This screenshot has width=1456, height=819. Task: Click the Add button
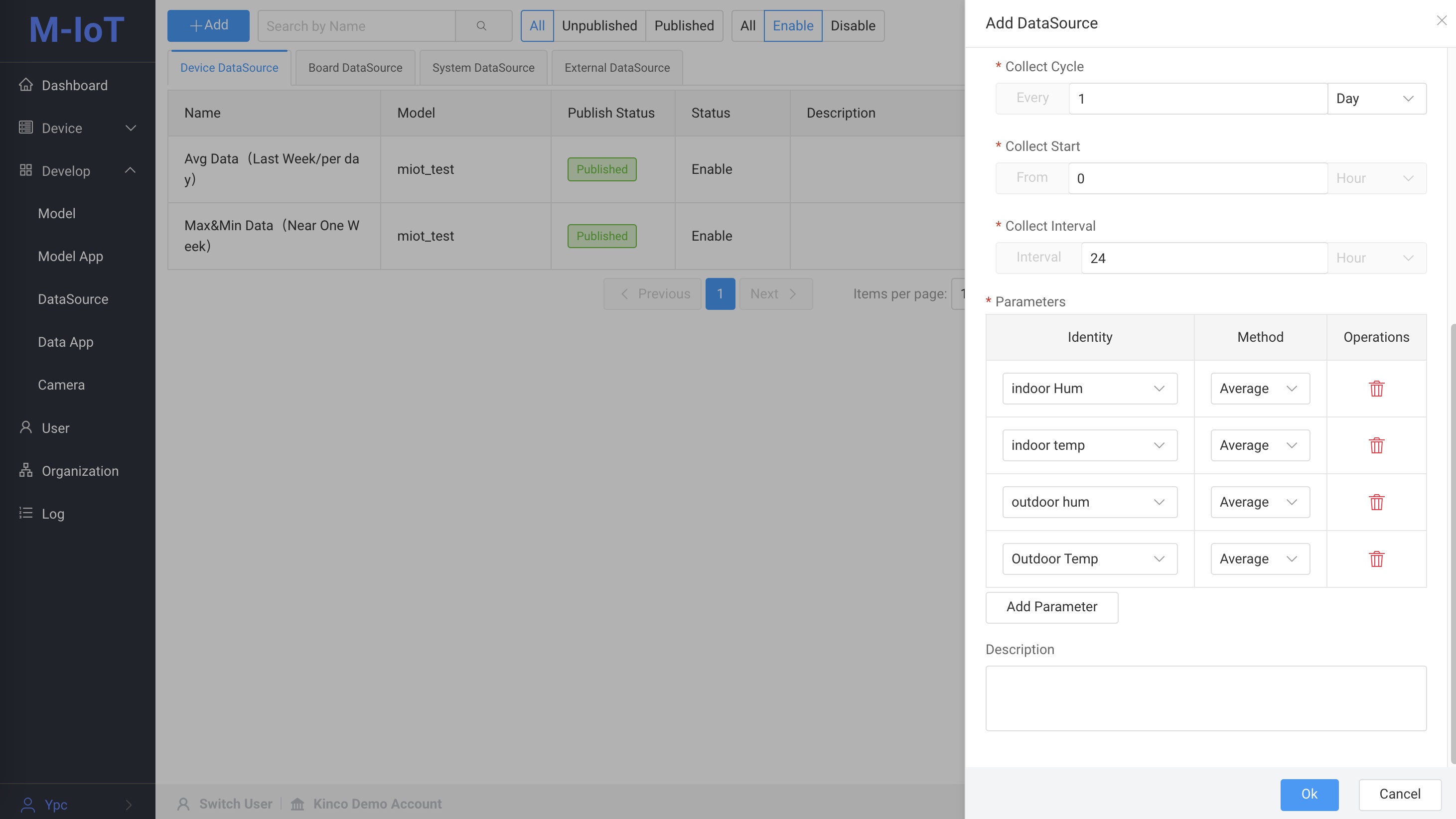click(x=208, y=26)
